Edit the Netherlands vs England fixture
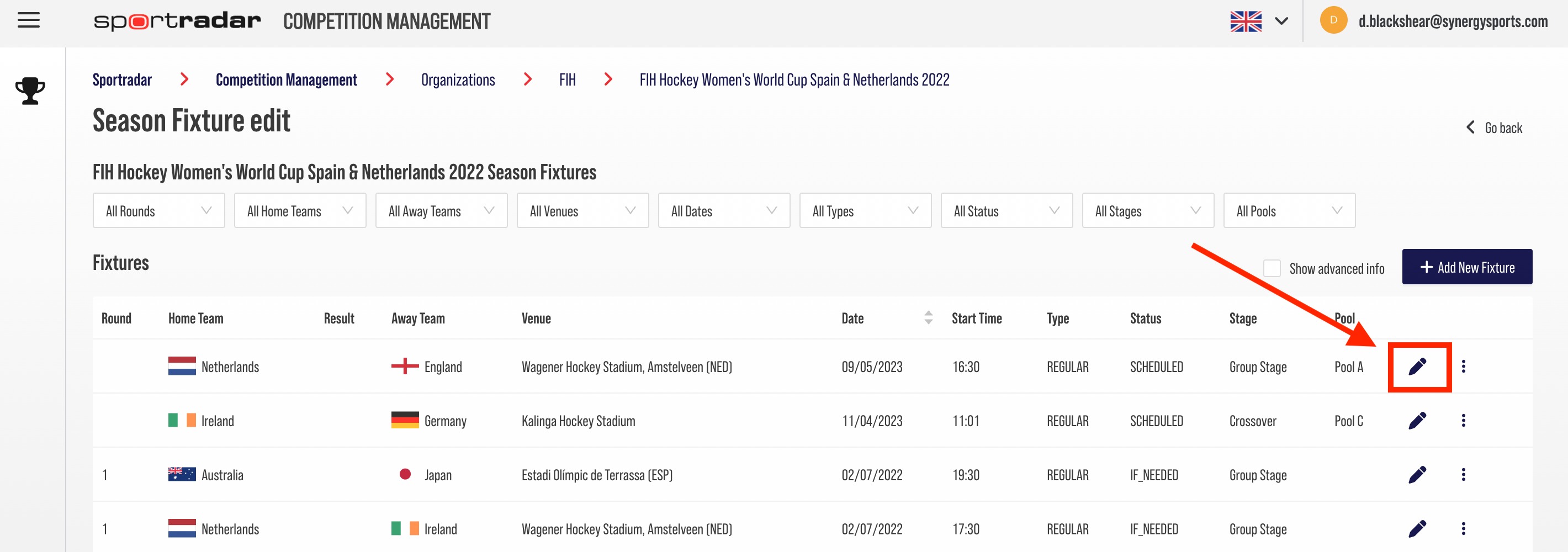Image resolution: width=1568 pixels, height=552 pixels. [1417, 367]
